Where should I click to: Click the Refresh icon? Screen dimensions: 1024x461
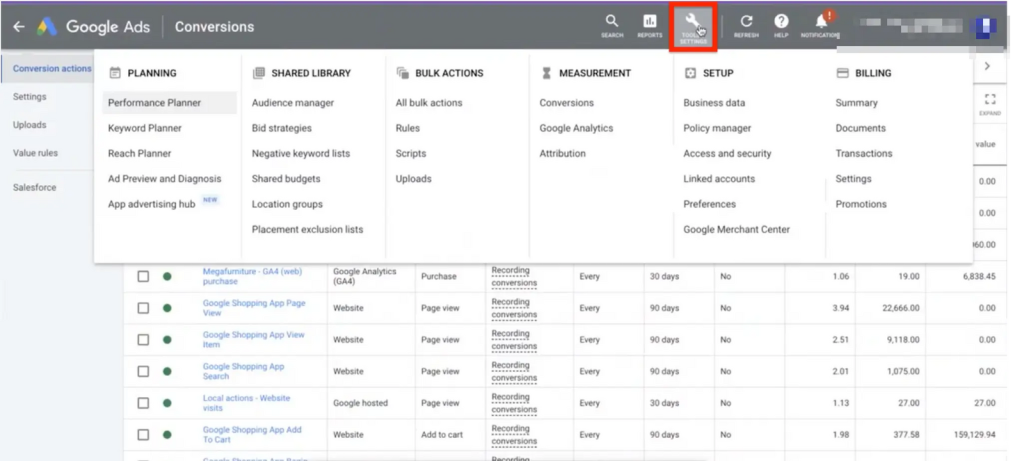(746, 26)
